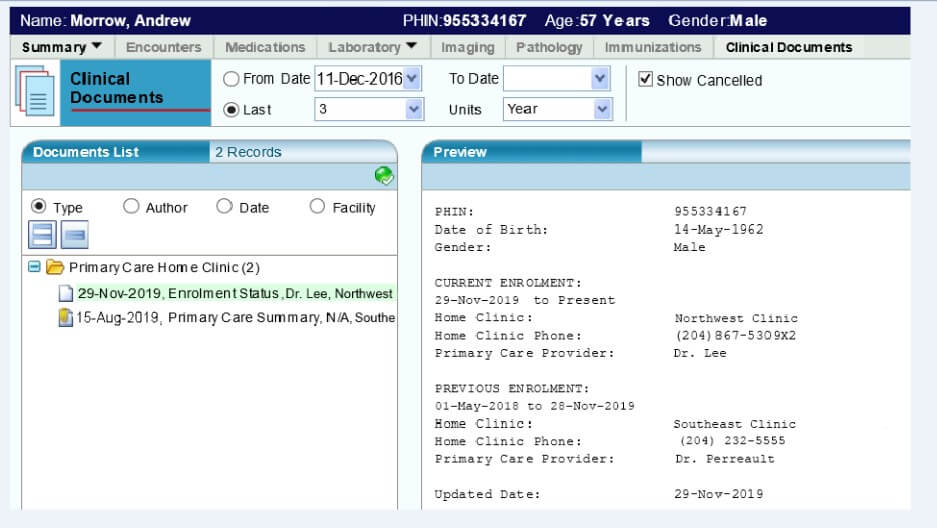Switch to the Pathology tab
This screenshot has width=937, height=528.
tap(549, 47)
